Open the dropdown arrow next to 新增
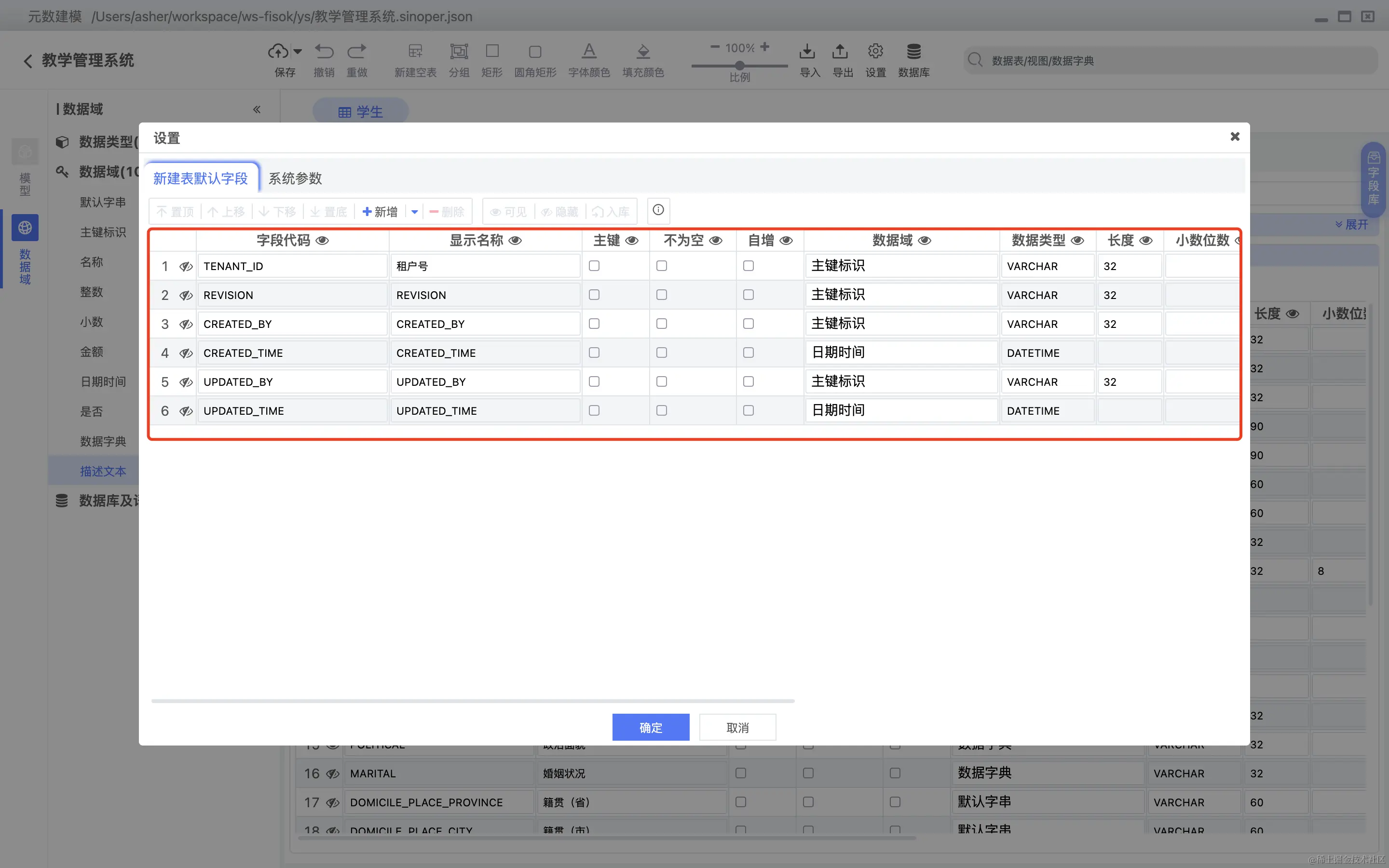This screenshot has height=868, width=1389. (x=414, y=212)
